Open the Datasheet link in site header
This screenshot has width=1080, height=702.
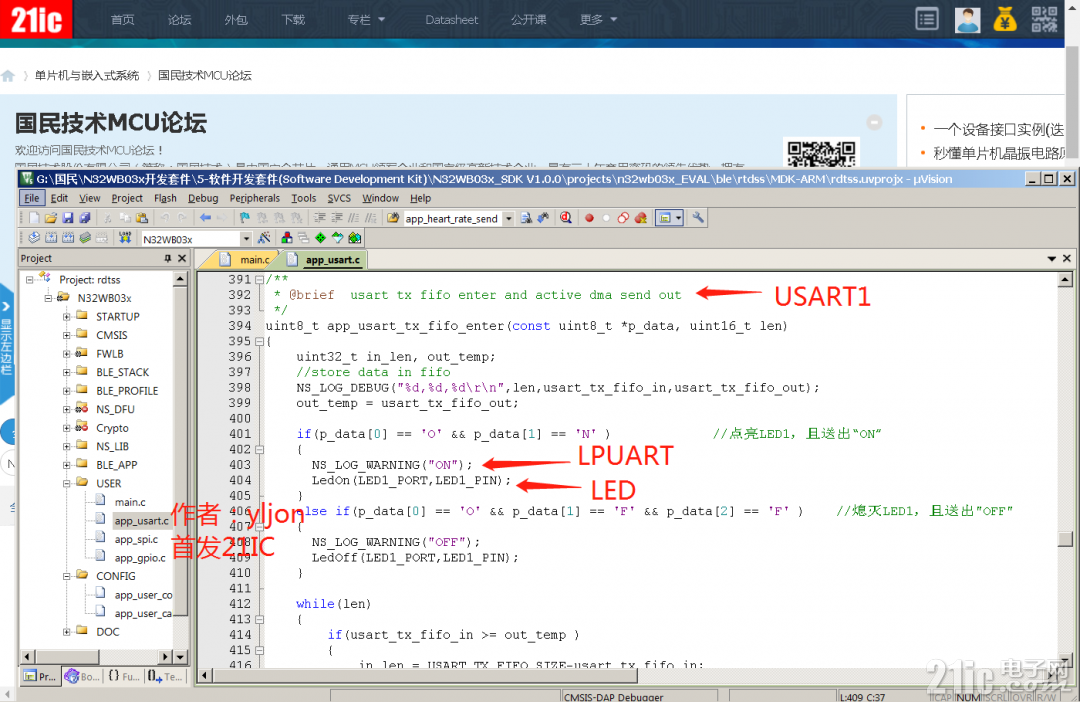tap(451, 19)
